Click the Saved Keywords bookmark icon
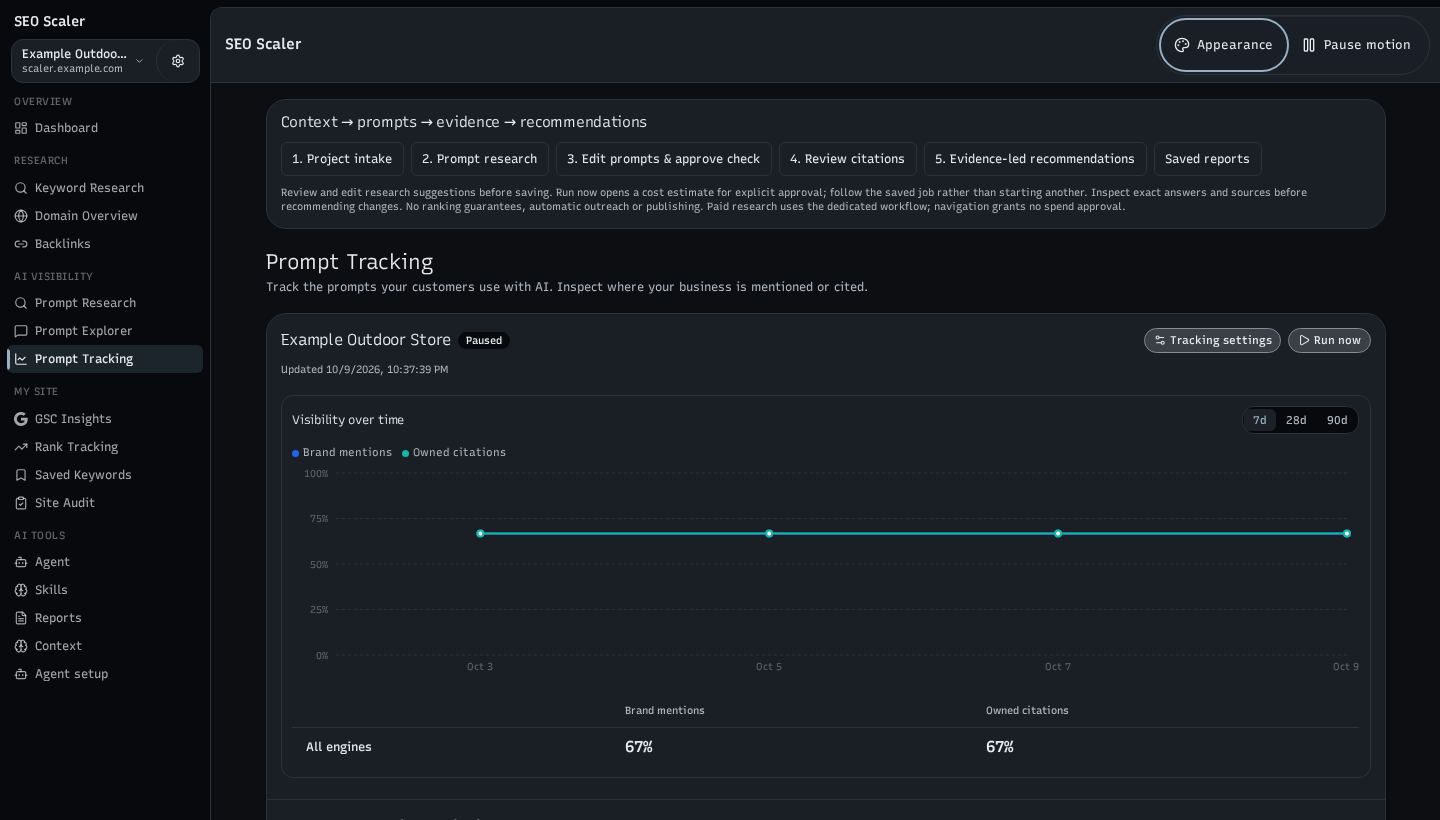This screenshot has height=820, width=1440. click(x=21, y=475)
